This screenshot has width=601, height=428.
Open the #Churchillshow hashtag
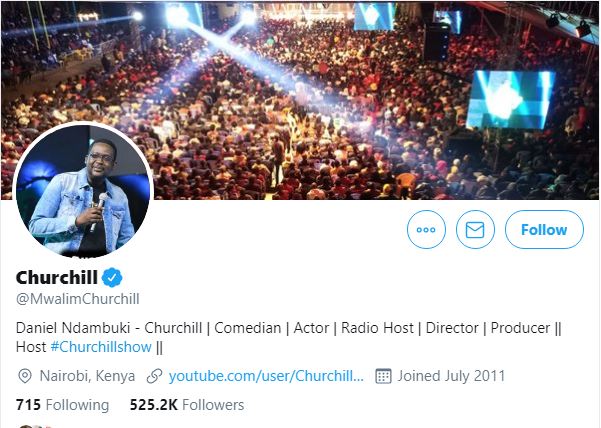click(x=100, y=347)
